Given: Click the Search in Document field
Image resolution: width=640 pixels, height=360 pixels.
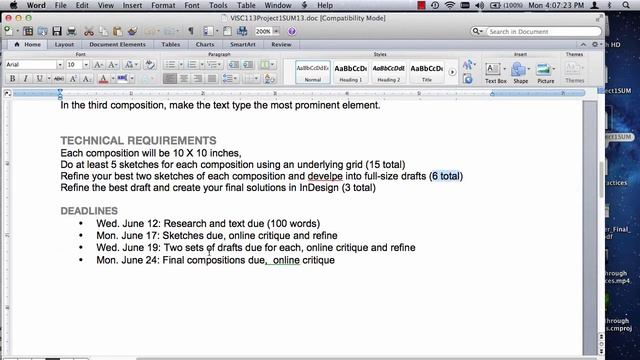Looking at the screenshot, I should click(x=536, y=31).
